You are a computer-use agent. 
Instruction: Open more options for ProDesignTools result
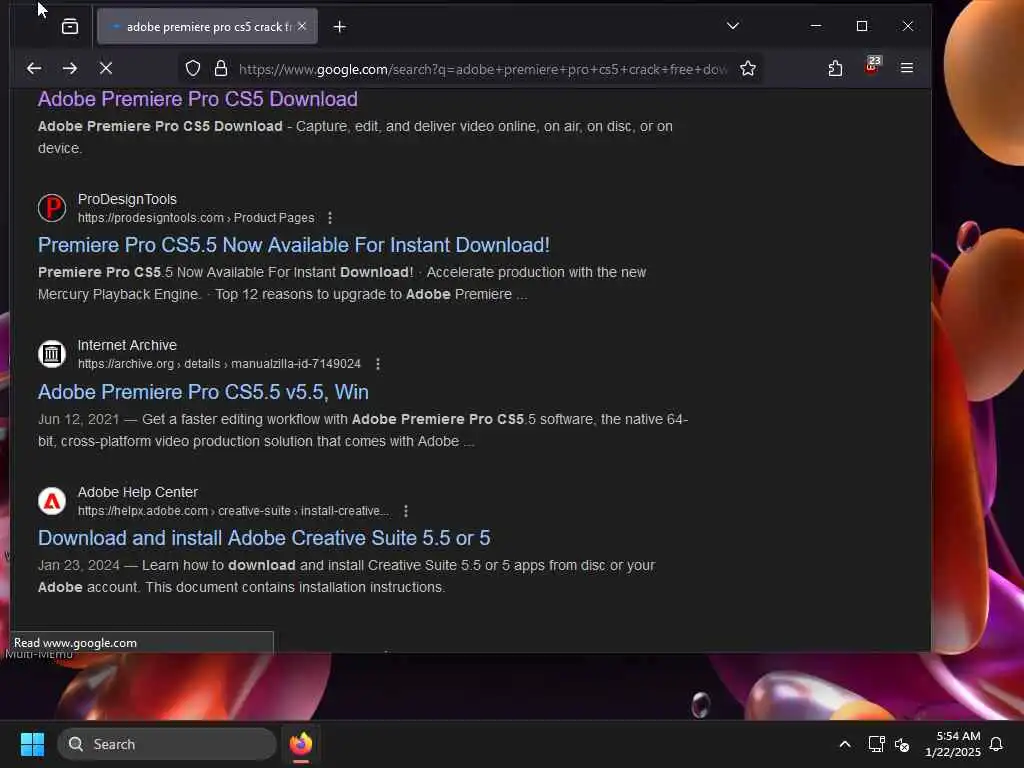point(330,218)
